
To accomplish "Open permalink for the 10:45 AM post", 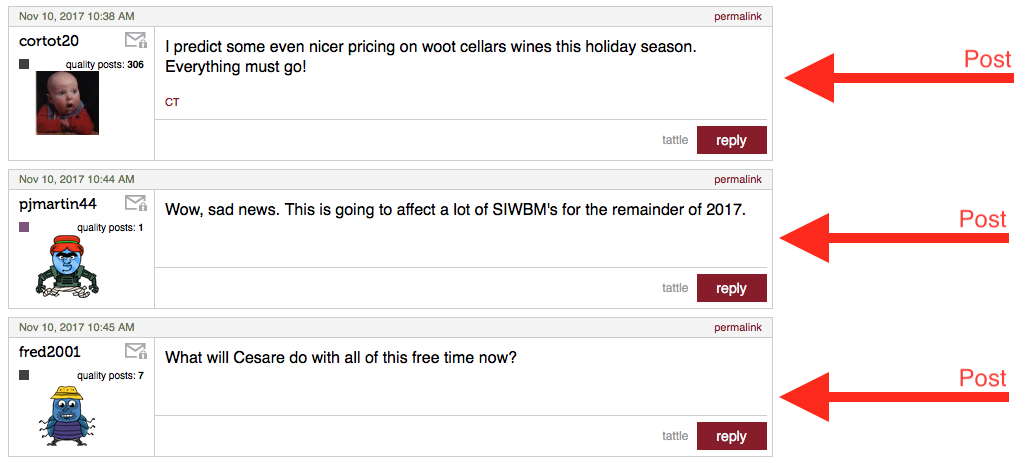I will pyautogui.click(x=737, y=327).
